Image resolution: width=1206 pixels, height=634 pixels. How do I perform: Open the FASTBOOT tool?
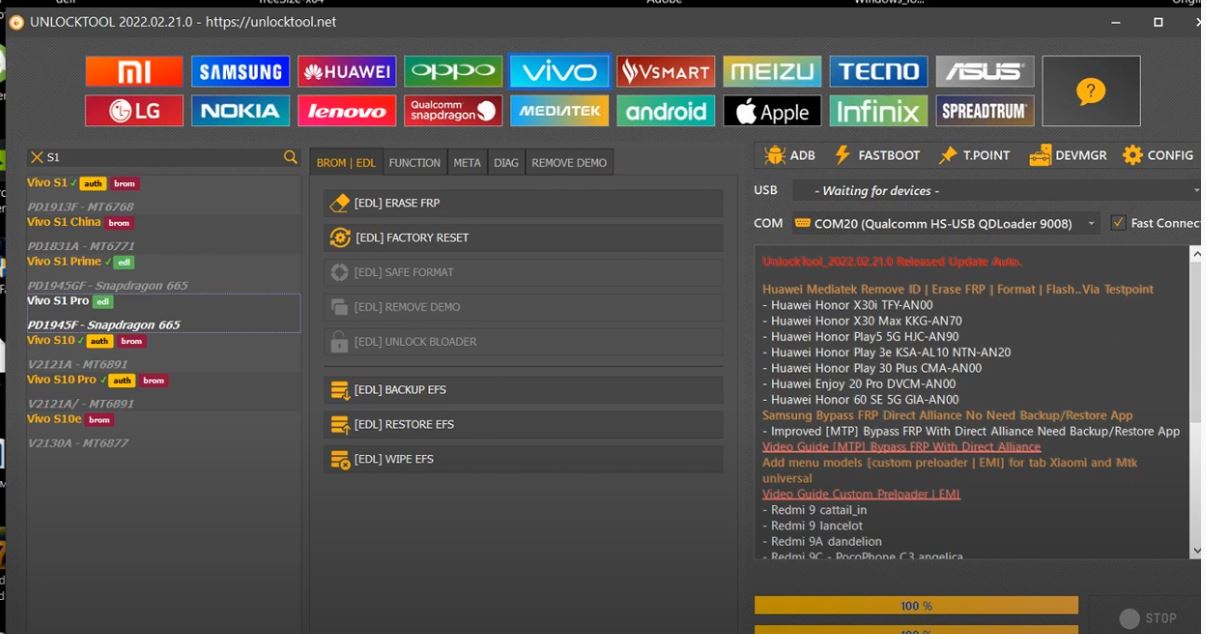tap(877, 155)
